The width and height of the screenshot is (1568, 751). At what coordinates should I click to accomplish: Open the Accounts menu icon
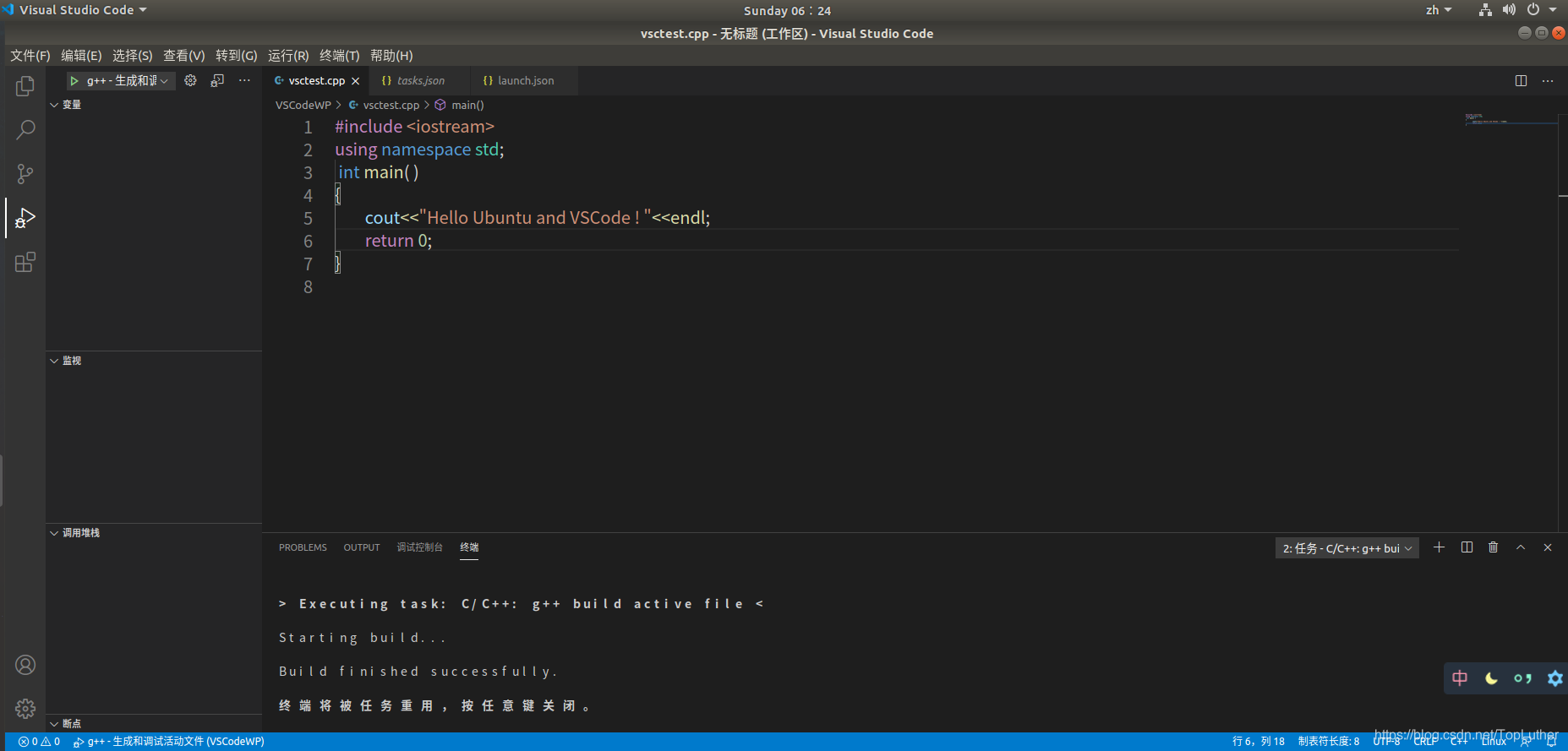[x=25, y=665]
